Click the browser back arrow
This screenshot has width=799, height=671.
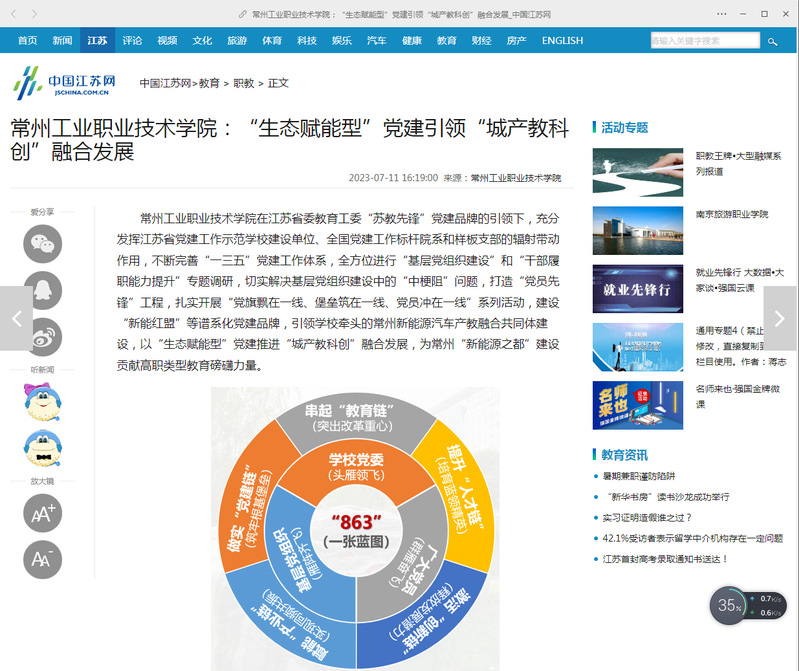(14, 14)
